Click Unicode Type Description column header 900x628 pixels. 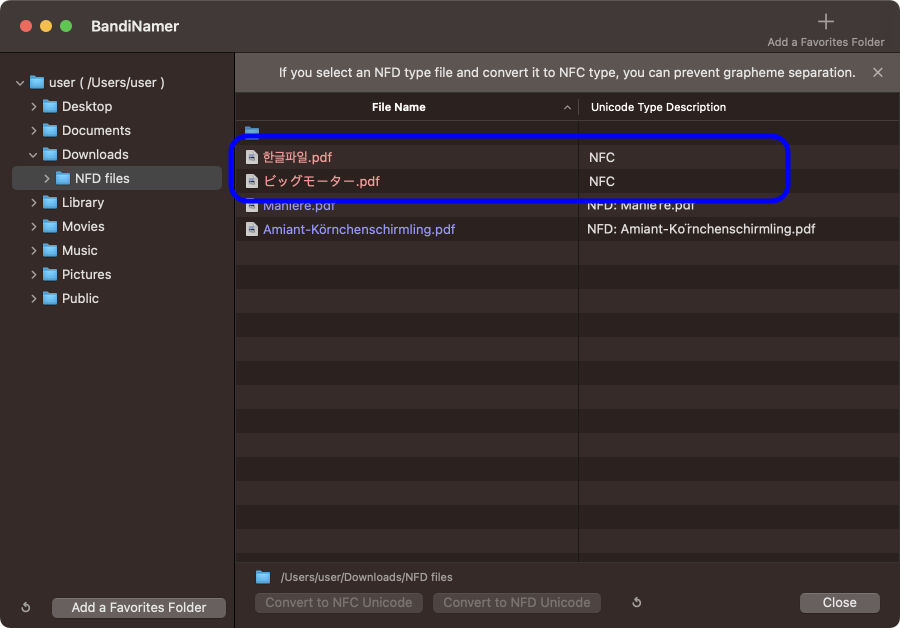(658, 107)
